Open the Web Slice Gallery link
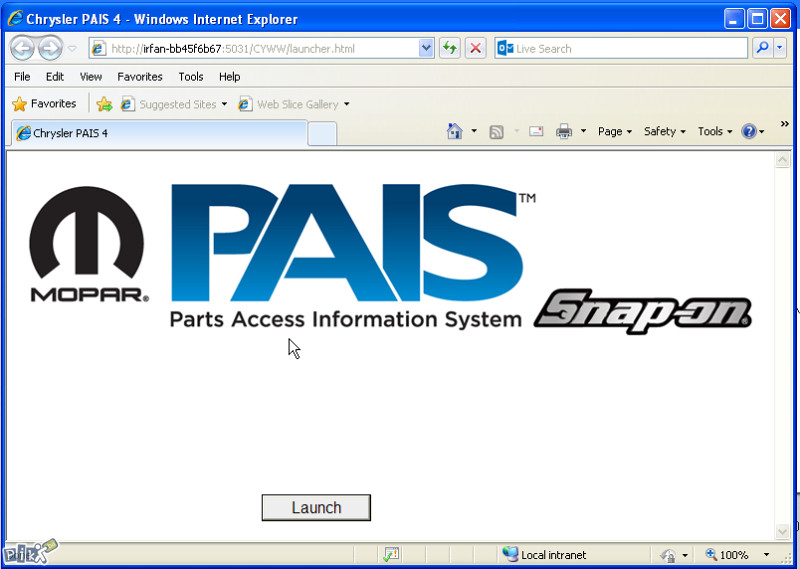The image size is (800, 569). point(294,104)
